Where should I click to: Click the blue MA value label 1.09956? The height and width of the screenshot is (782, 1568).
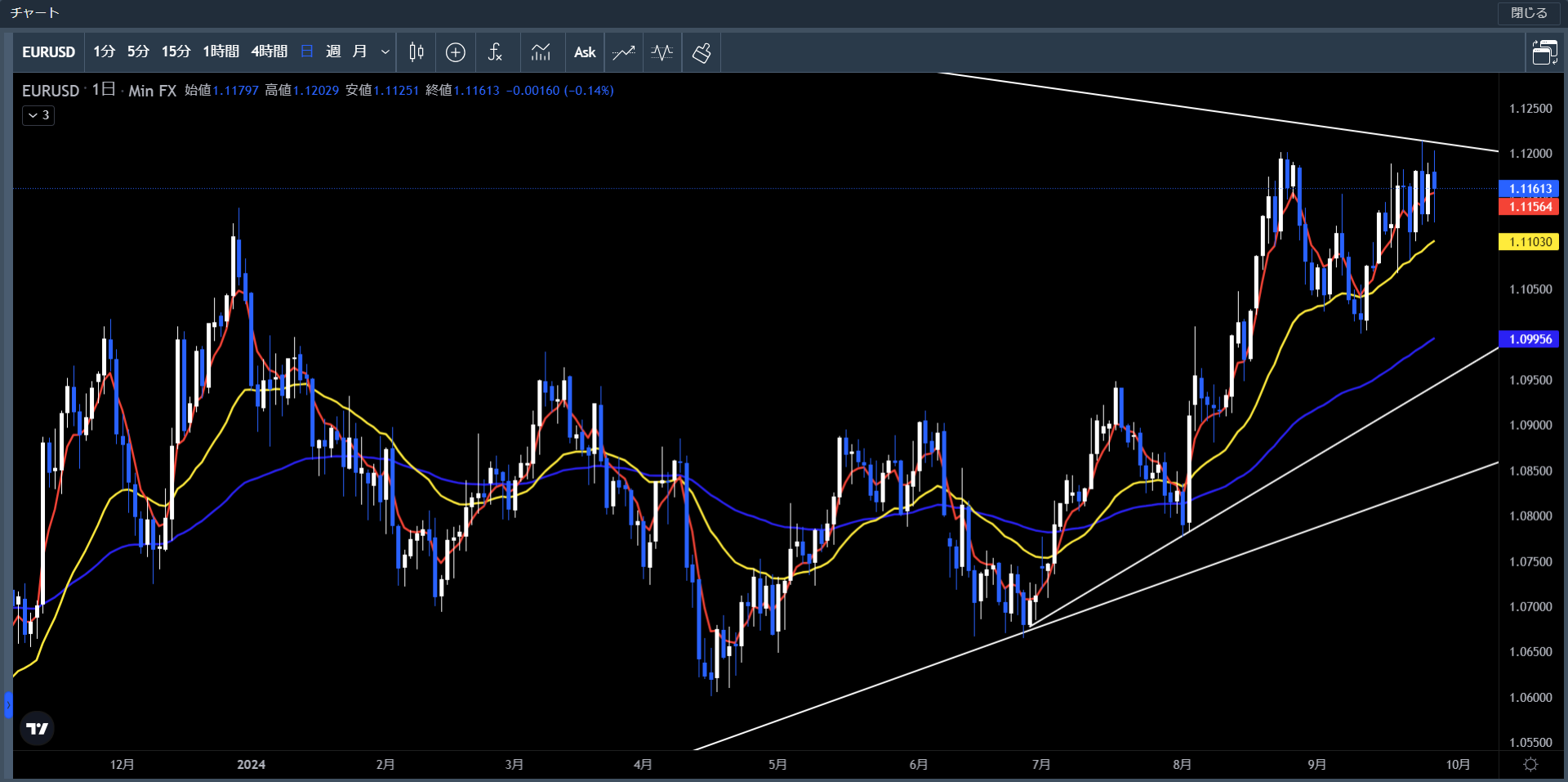coord(1529,339)
